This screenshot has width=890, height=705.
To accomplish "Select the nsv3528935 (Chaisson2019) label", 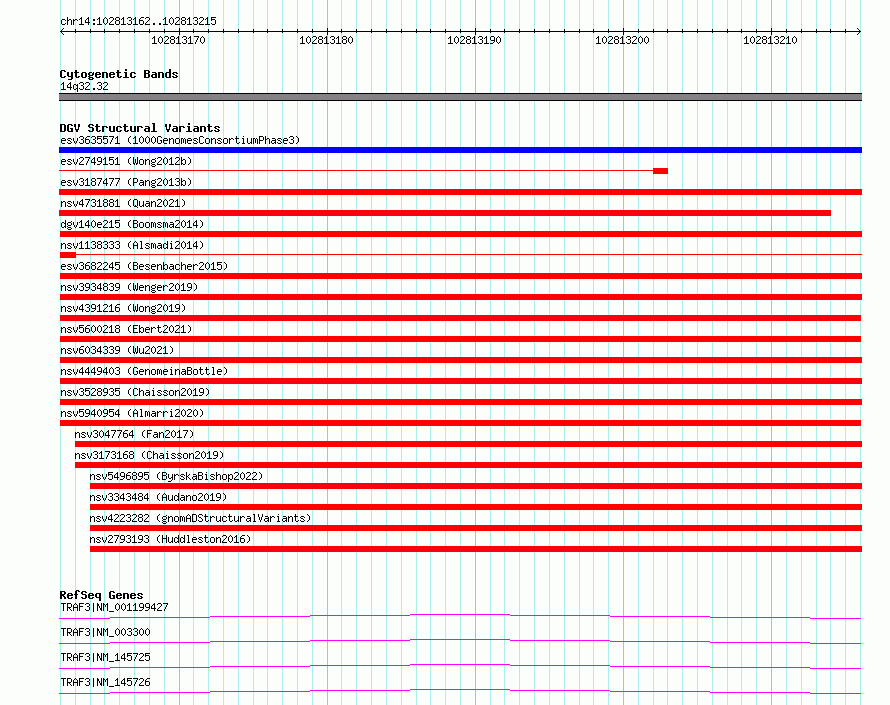I will pos(135,392).
